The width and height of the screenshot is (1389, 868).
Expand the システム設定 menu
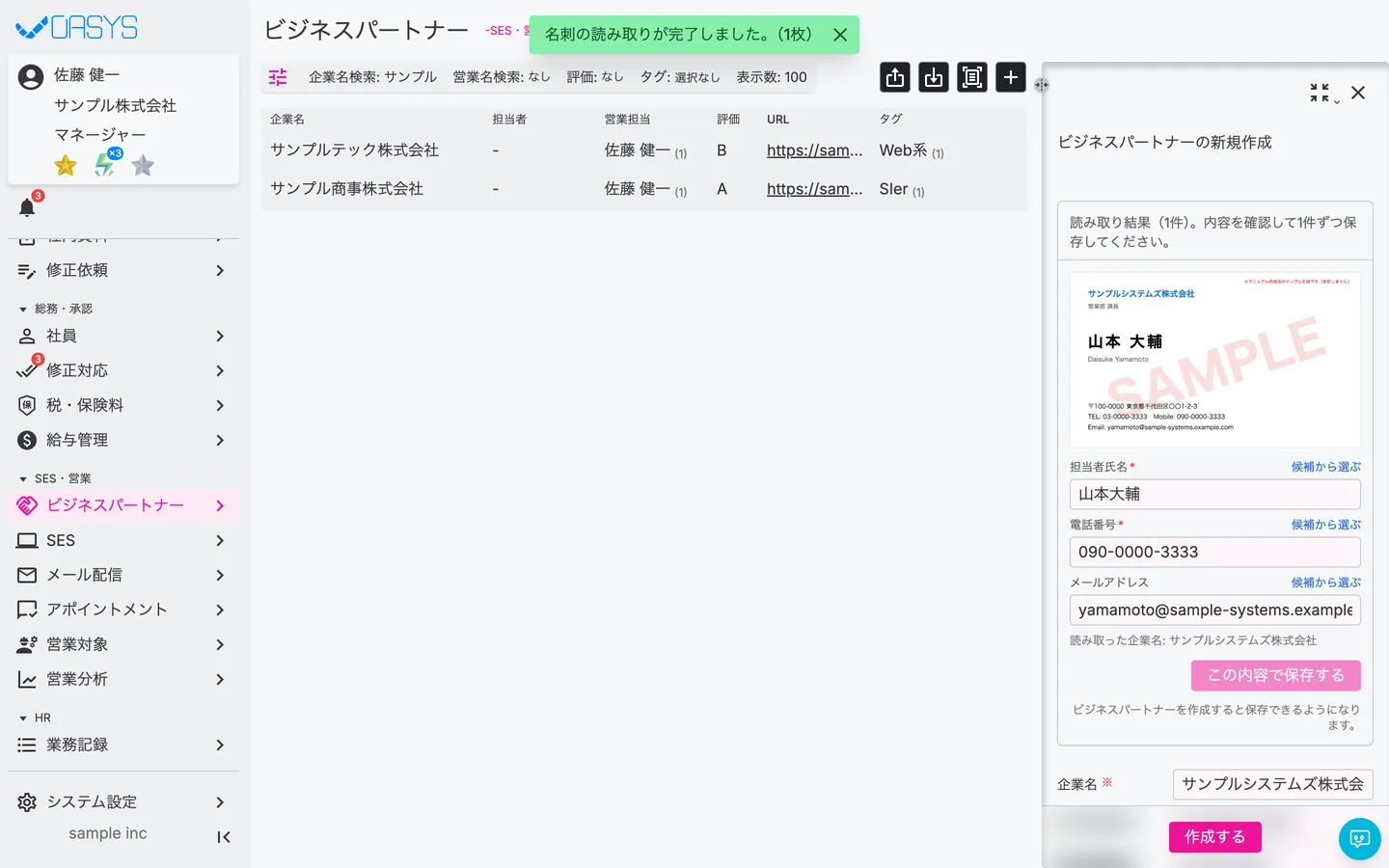coord(123,802)
